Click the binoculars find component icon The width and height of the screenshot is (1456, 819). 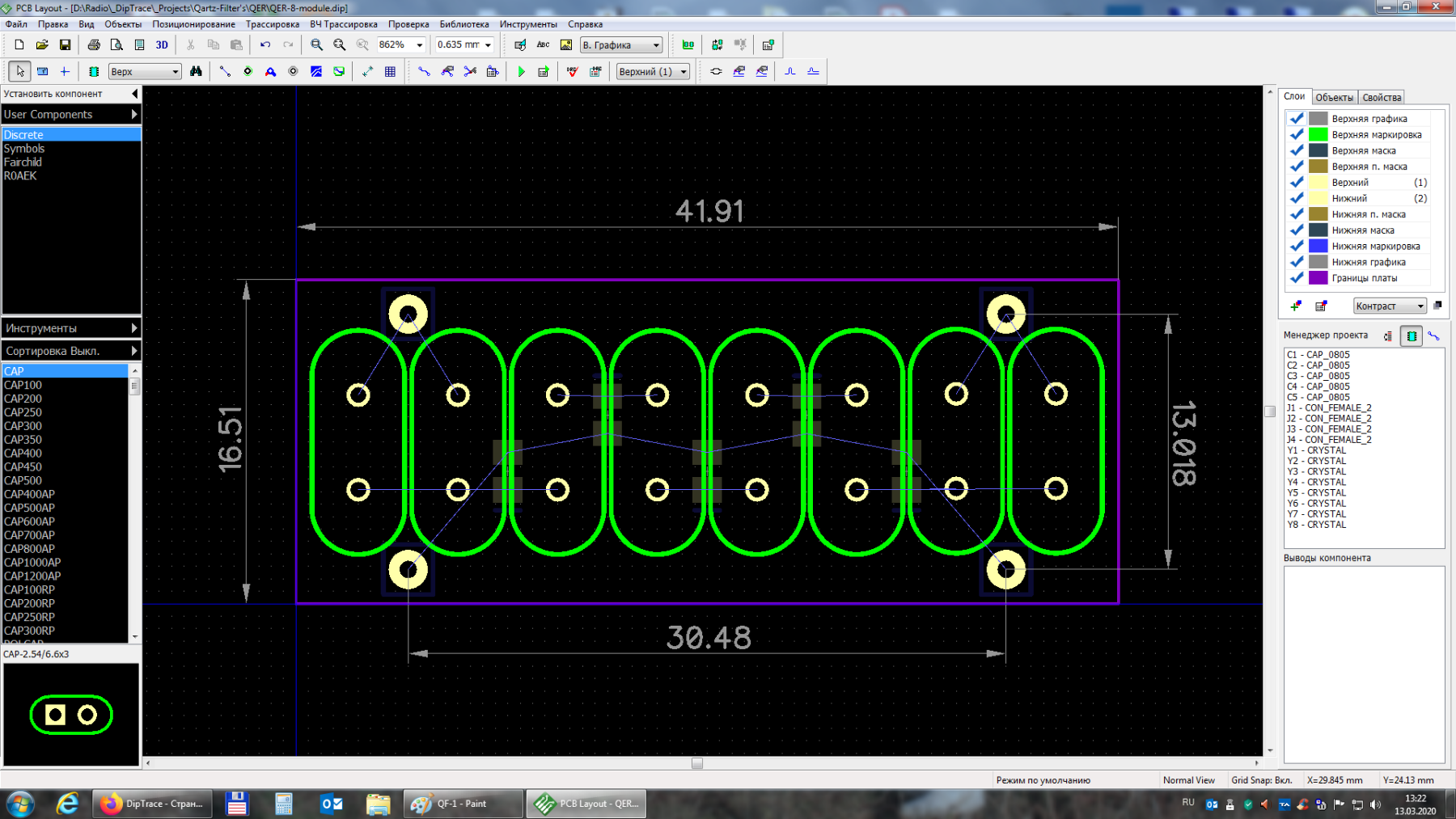coord(196,72)
